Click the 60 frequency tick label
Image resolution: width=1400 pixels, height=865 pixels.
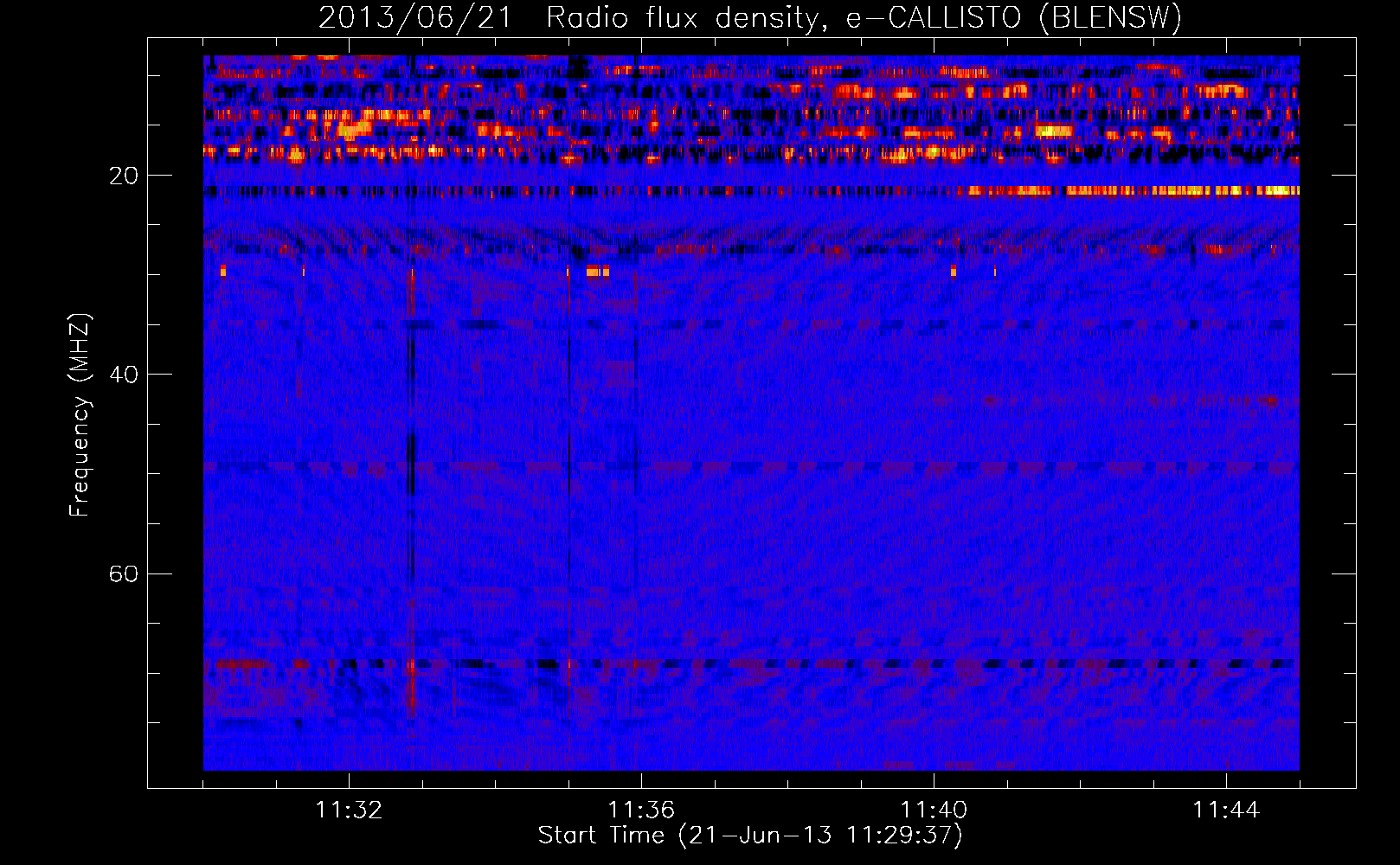[x=124, y=573]
